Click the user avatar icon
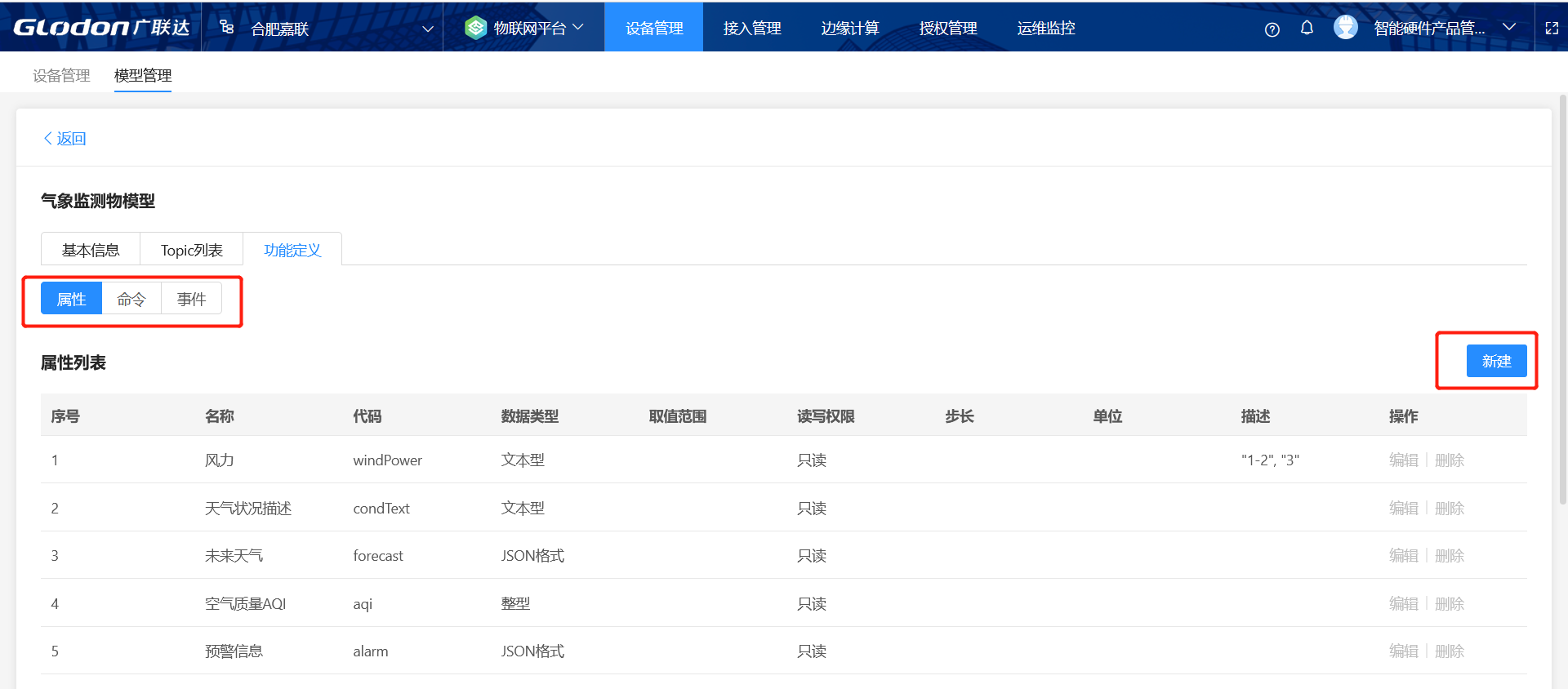 [1345, 28]
